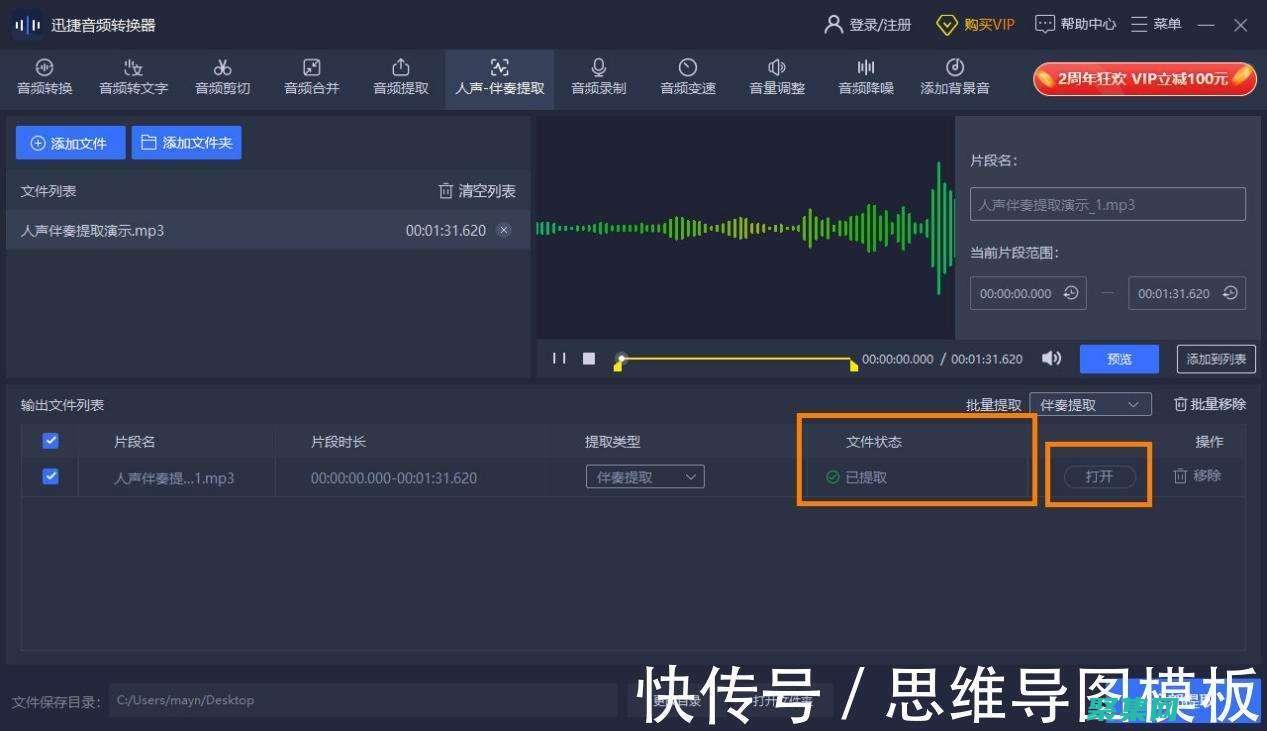Switch to 音频变速 speed adjustment
This screenshot has width=1267, height=731.
pyautogui.click(x=687, y=78)
